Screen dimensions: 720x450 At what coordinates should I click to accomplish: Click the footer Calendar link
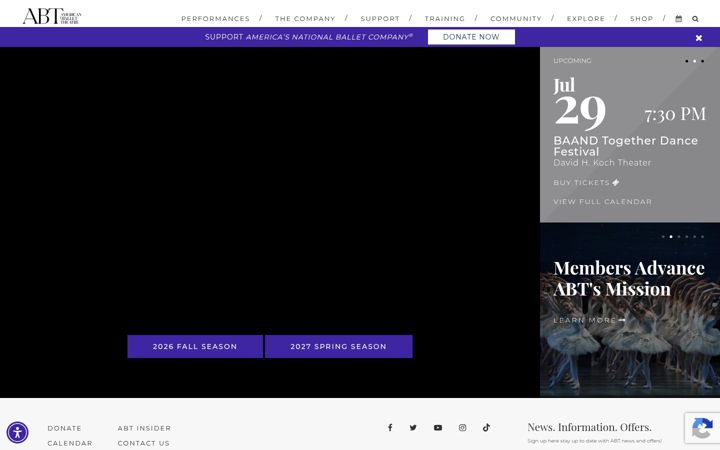pos(70,443)
